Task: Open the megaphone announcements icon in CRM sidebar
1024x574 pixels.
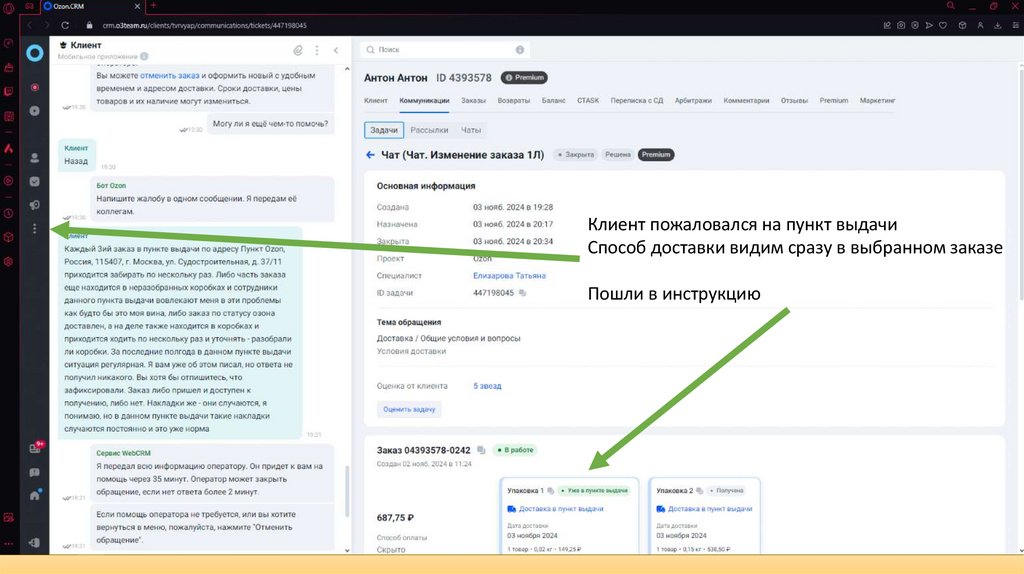Action: tap(35, 205)
